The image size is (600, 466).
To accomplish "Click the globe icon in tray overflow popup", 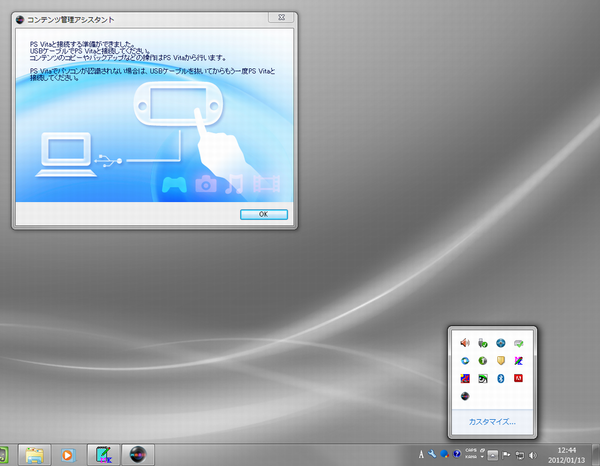I will (x=499, y=343).
